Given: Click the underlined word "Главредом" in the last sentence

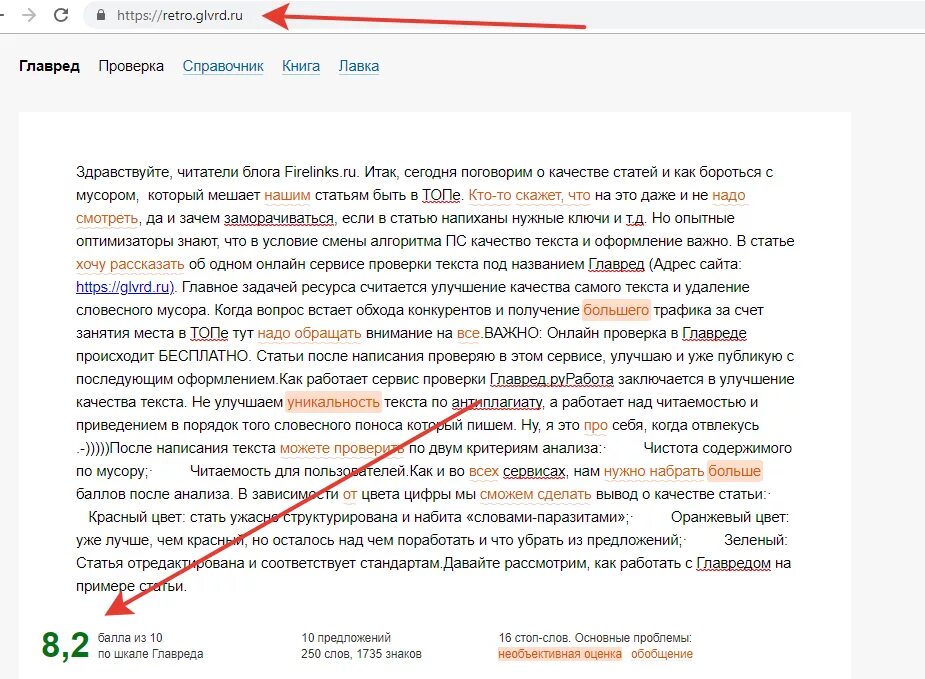Looking at the screenshot, I should point(733,563).
